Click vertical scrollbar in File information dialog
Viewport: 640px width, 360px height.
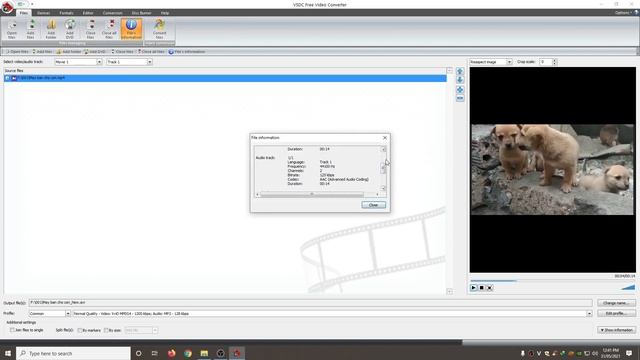pyautogui.click(x=383, y=169)
